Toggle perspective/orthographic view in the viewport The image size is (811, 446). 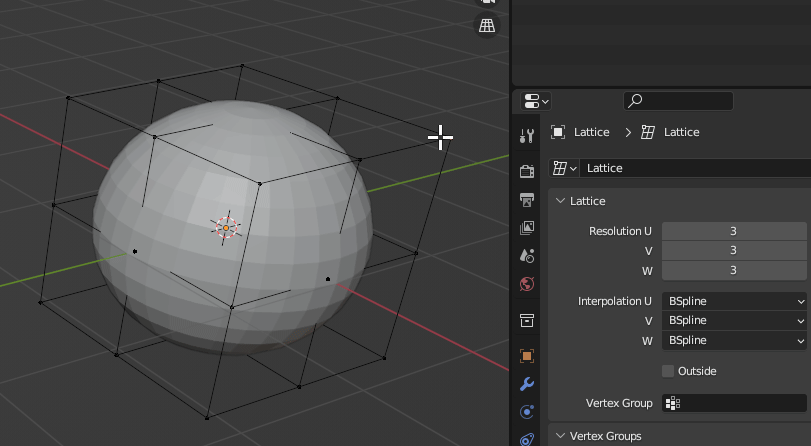coord(487,25)
